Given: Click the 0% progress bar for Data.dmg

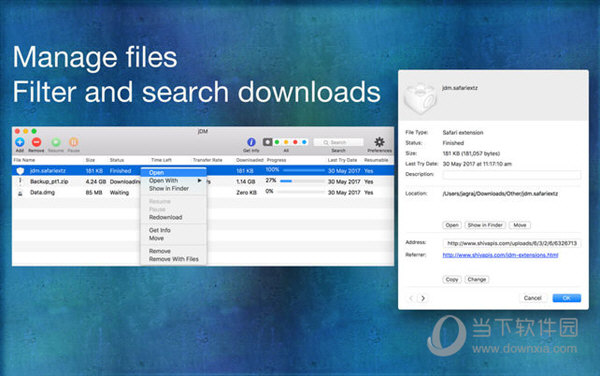Looking at the screenshot, I should (301, 192).
